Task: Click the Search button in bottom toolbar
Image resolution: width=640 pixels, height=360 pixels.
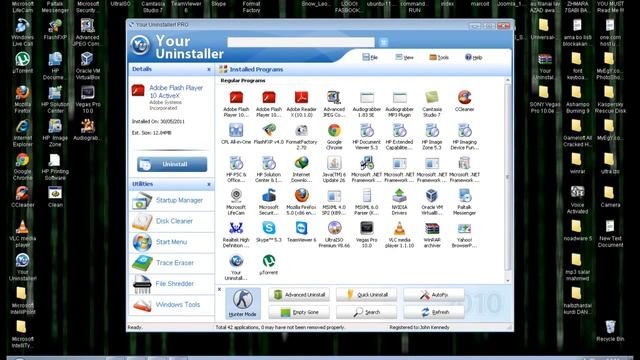Action: 366,312
